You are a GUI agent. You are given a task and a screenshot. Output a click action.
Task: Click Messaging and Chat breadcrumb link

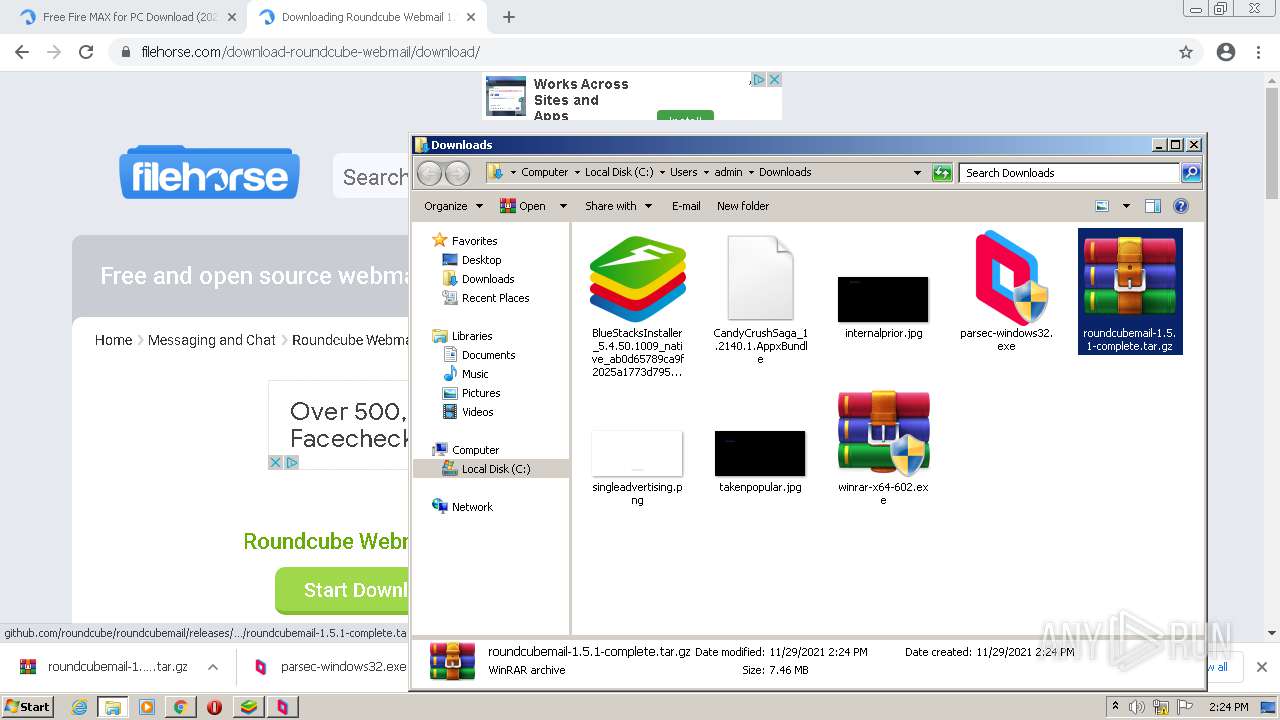pos(211,340)
